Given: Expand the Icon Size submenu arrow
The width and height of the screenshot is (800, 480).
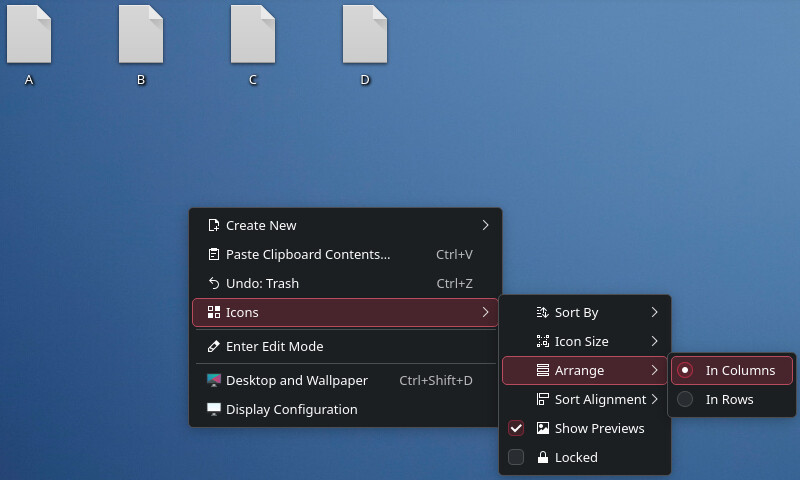Looking at the screenshot, I should (x=655, y=341).
